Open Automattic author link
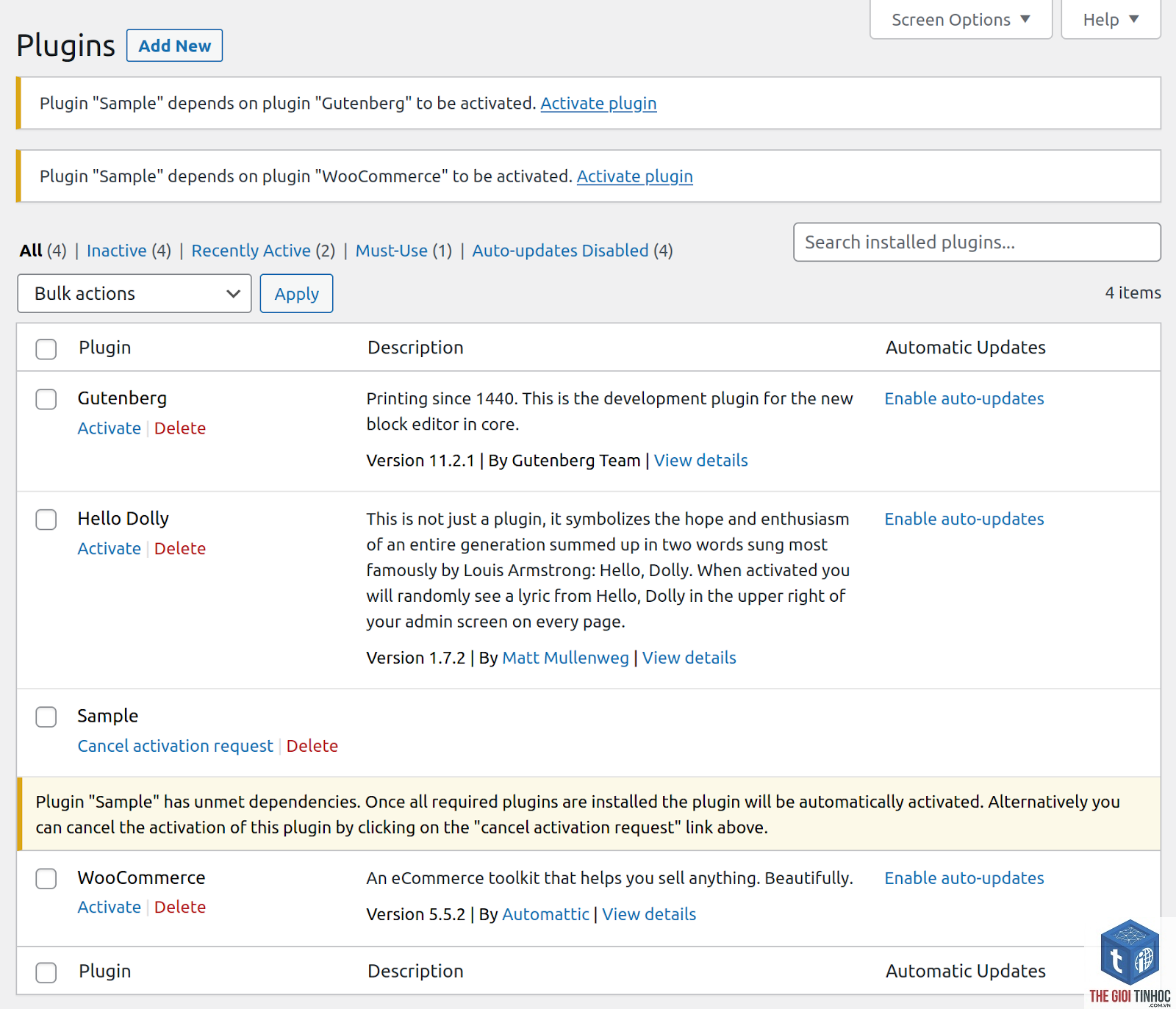This screenshot has width=1176, height=1009. [545, 914]
